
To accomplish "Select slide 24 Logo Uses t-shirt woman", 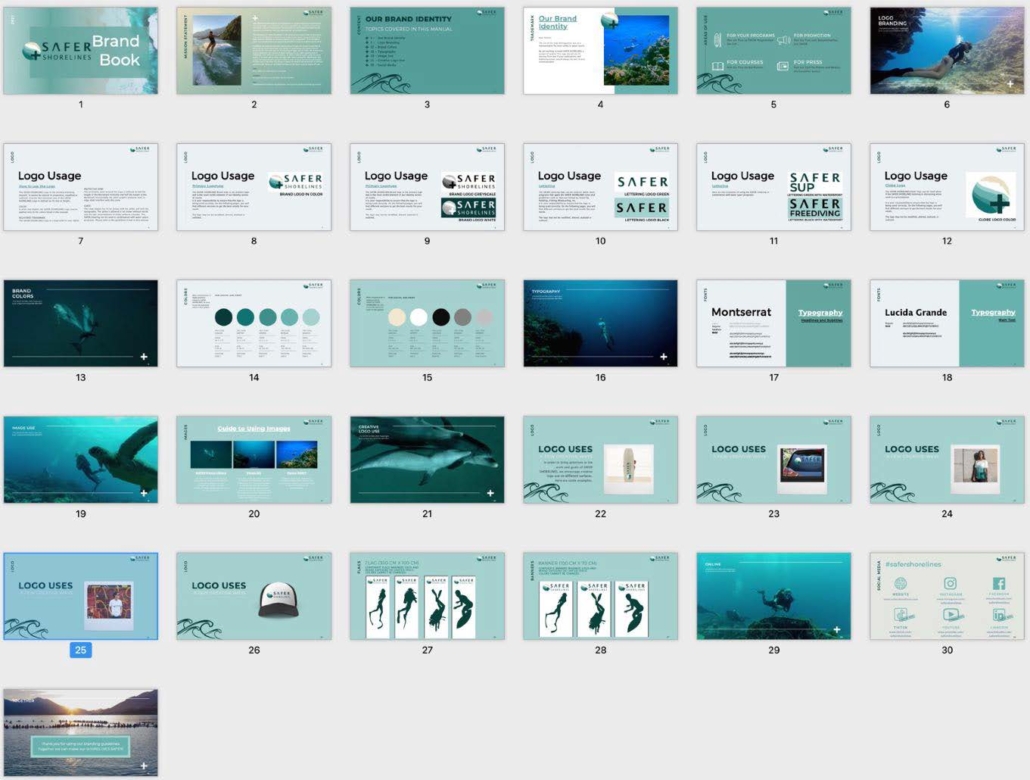I will [x=947, y=459].
